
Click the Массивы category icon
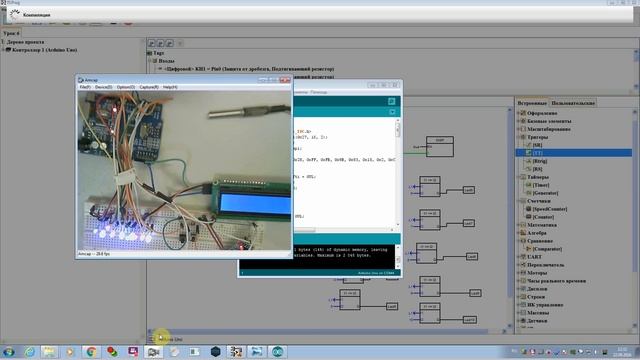tap(523, 313)
